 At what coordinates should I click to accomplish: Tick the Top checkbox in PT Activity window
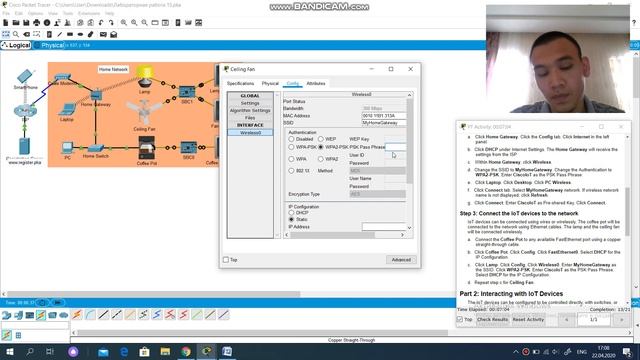[460, 320]
